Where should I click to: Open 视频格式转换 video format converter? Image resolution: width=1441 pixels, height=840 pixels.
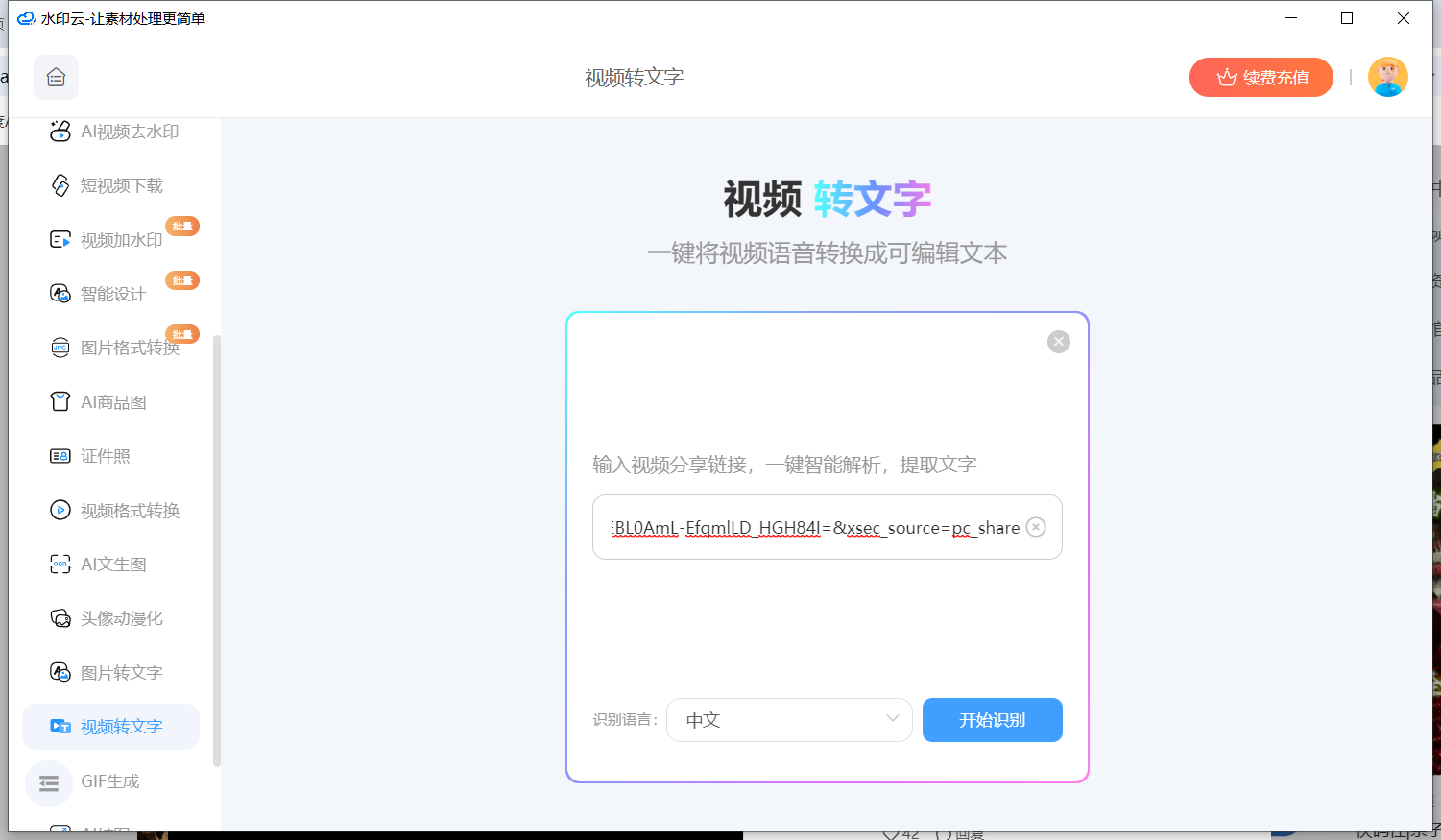115,511
